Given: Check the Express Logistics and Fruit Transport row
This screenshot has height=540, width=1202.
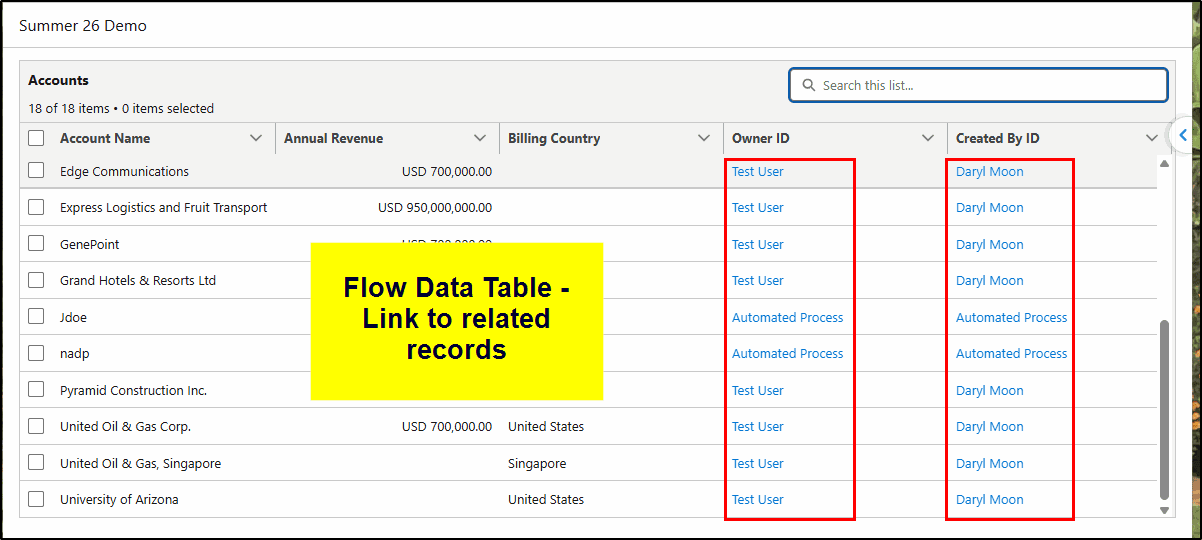Looking at the screenshot, I should tap(36, 207).
